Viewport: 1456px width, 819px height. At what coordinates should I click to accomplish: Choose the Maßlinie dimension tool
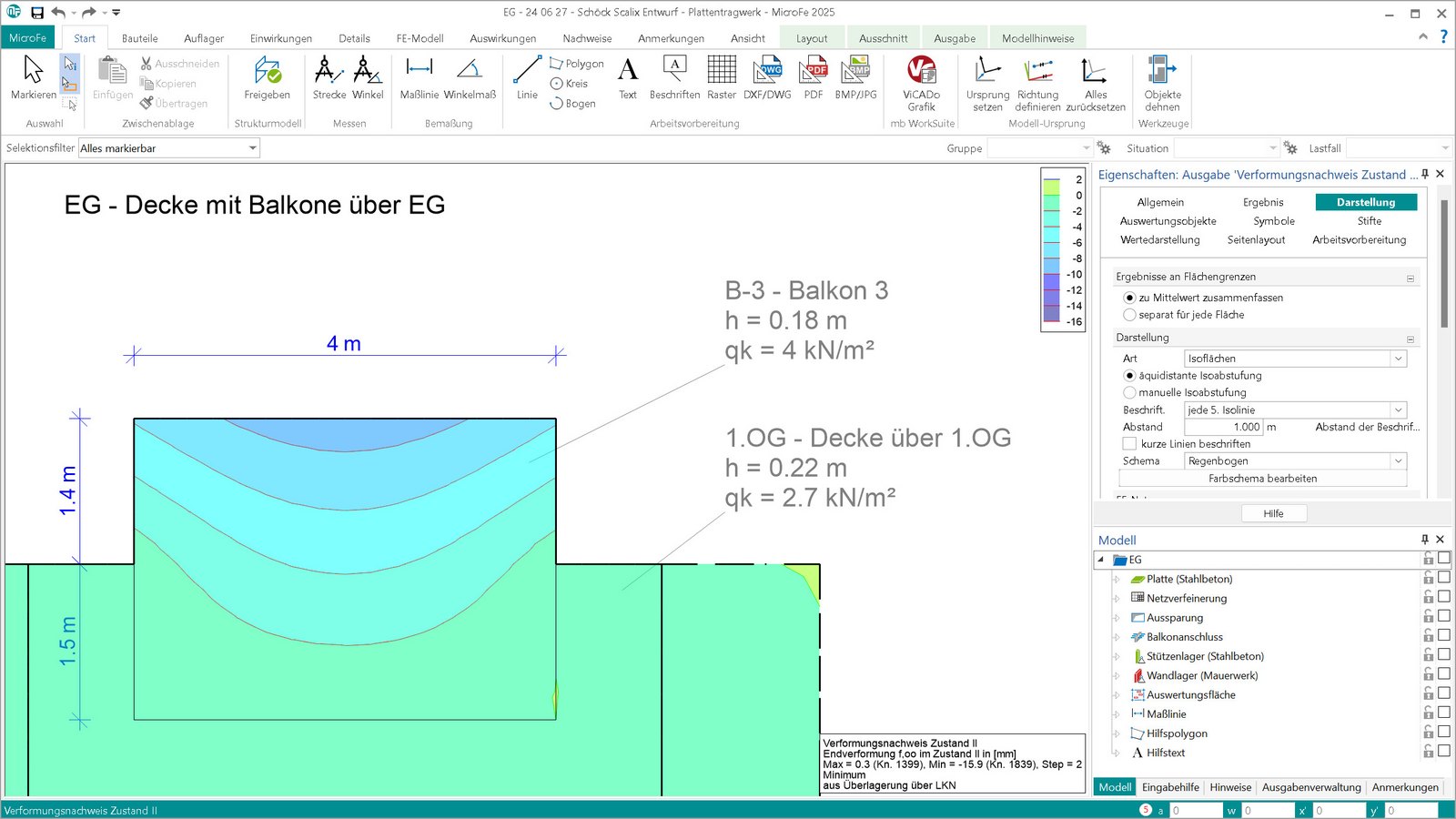pyautogui.click(x=420, y=77)
